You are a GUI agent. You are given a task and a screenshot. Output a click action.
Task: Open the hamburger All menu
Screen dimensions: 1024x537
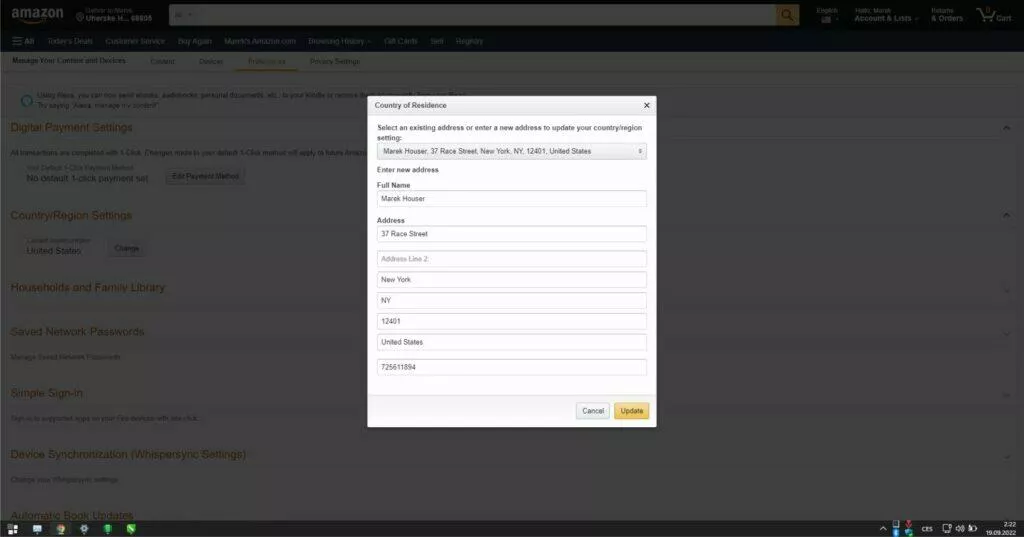[23, 41]
